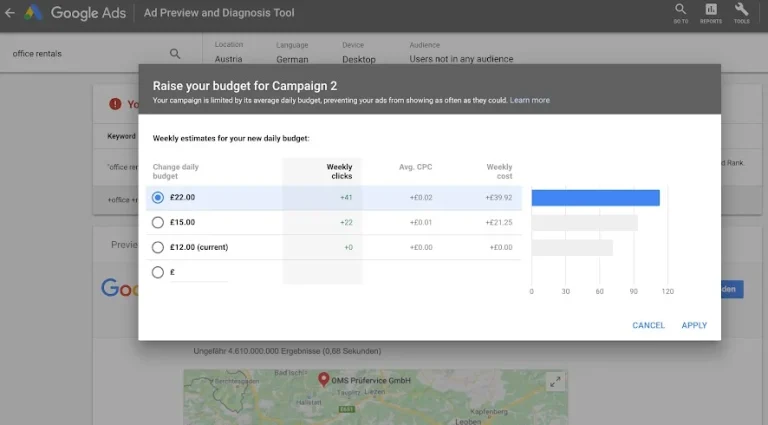The image size is (768, 425).
Task: Click the red error alert icon
Action: [x=115, y=104]
